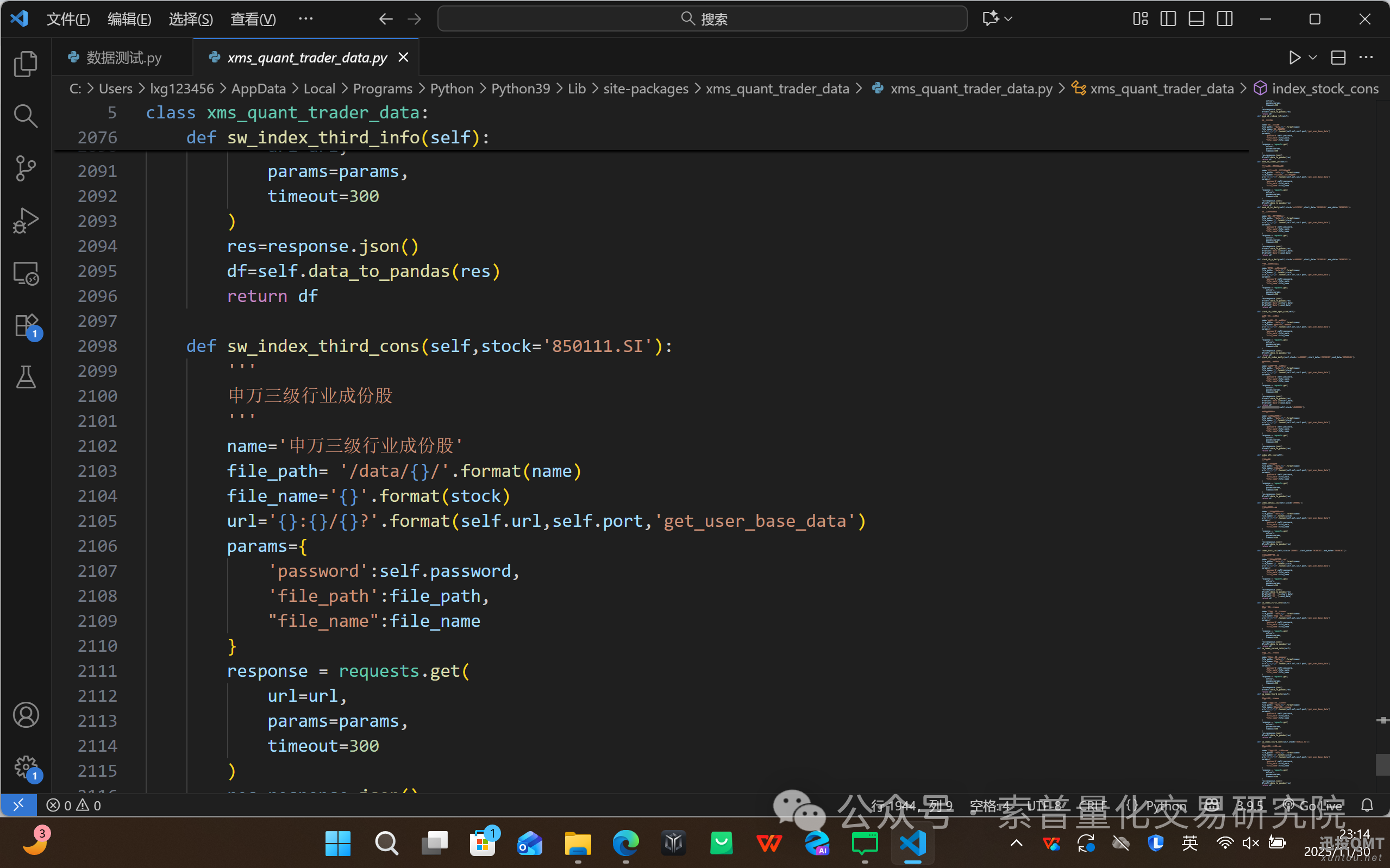This screenshot has width=1390, height=868.
Task: Toggle the secondary side bar layout button
Action: tap(1224, 19)
